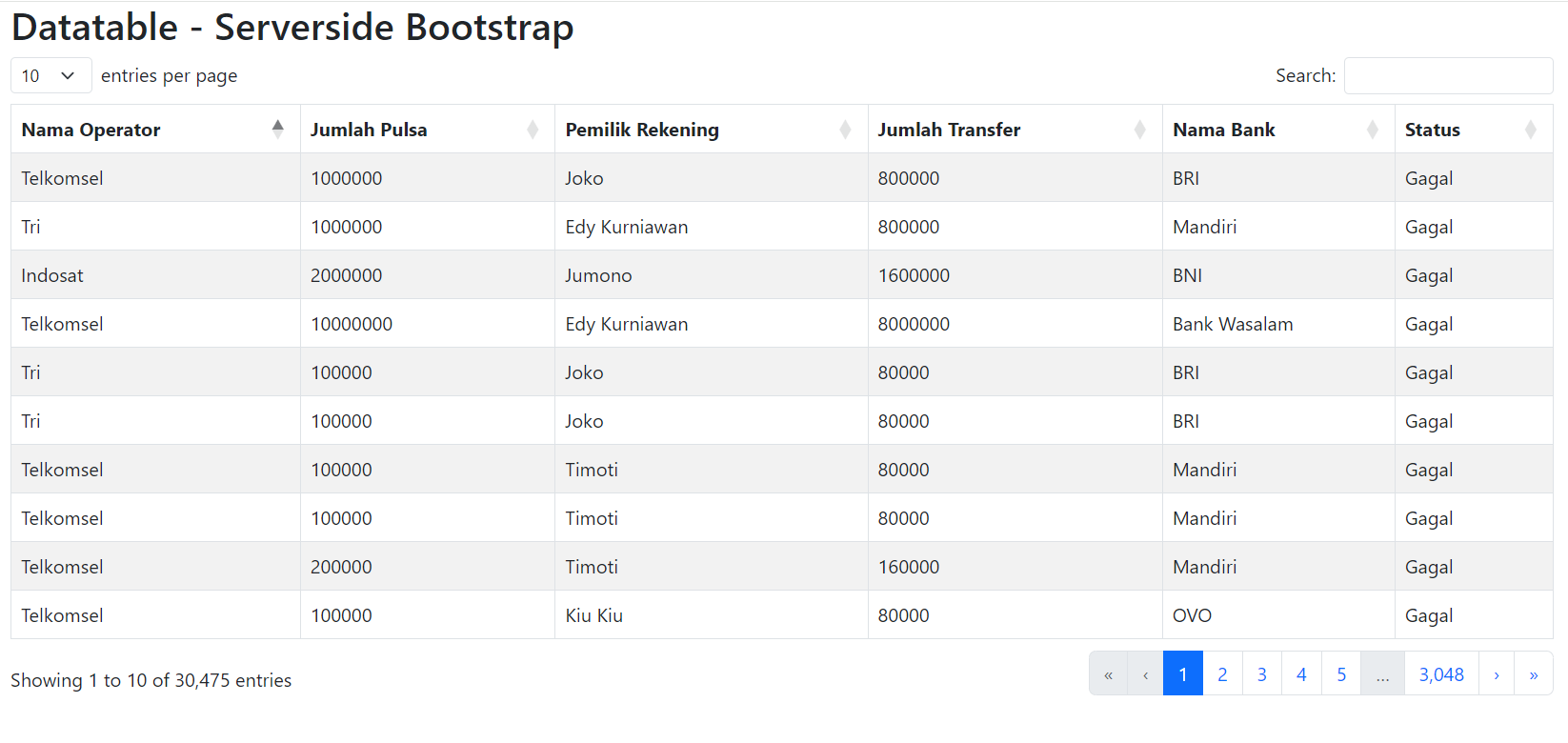Click the OVO bank cell
The image size is (1568, 743).
click(1278, 615)
